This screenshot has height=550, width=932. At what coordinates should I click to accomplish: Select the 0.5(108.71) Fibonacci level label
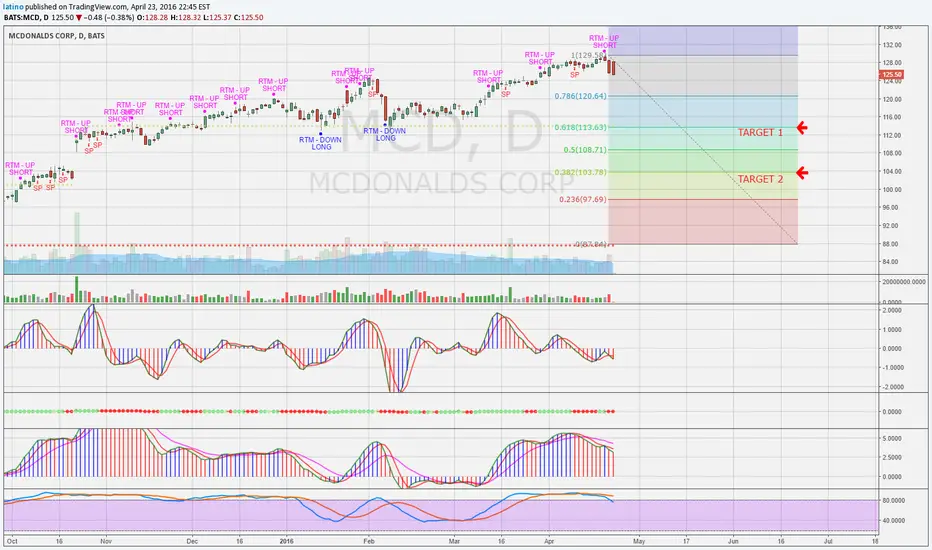click(x=585, y=150)
